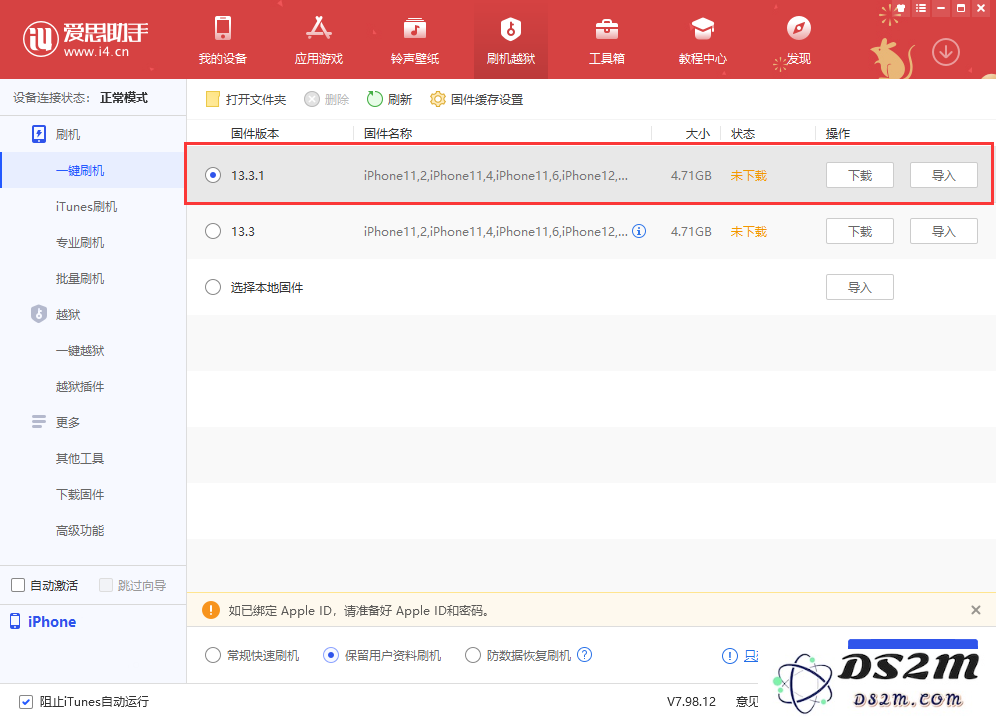The image size is (996, 717).
Task: Click 正常模式 connection status text
Action: [x=124, y=98]
